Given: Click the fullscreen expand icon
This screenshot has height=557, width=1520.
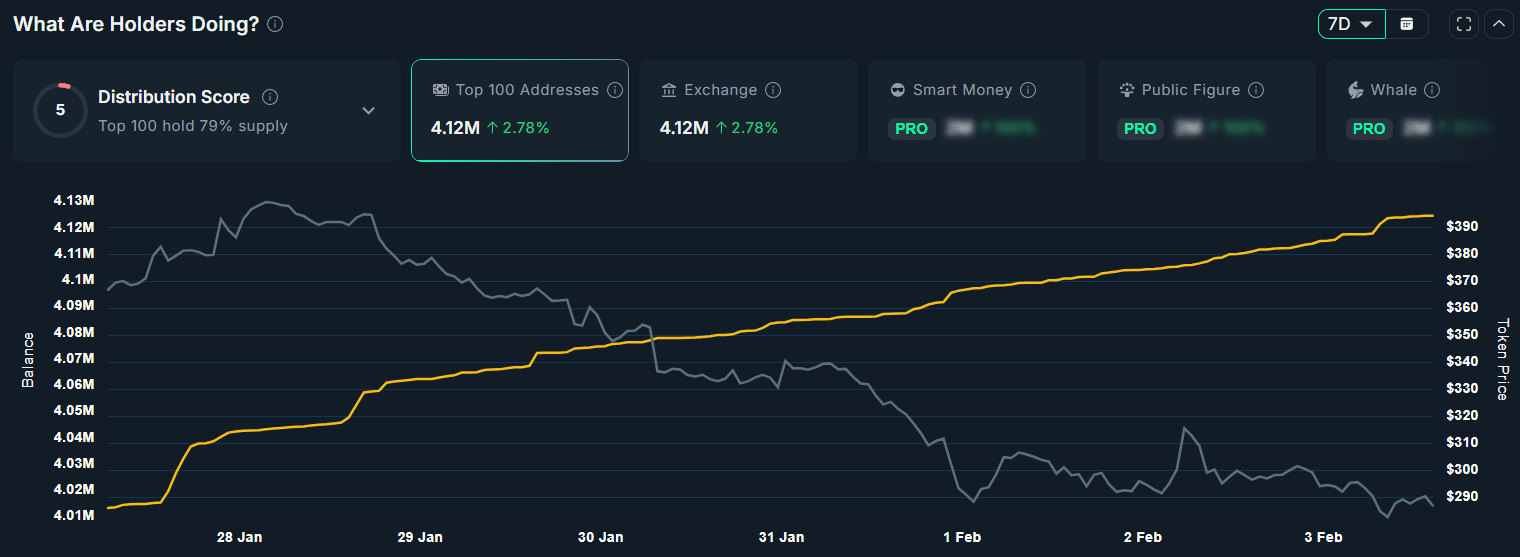Looking at the screenshot, I should click(1463, 24).
